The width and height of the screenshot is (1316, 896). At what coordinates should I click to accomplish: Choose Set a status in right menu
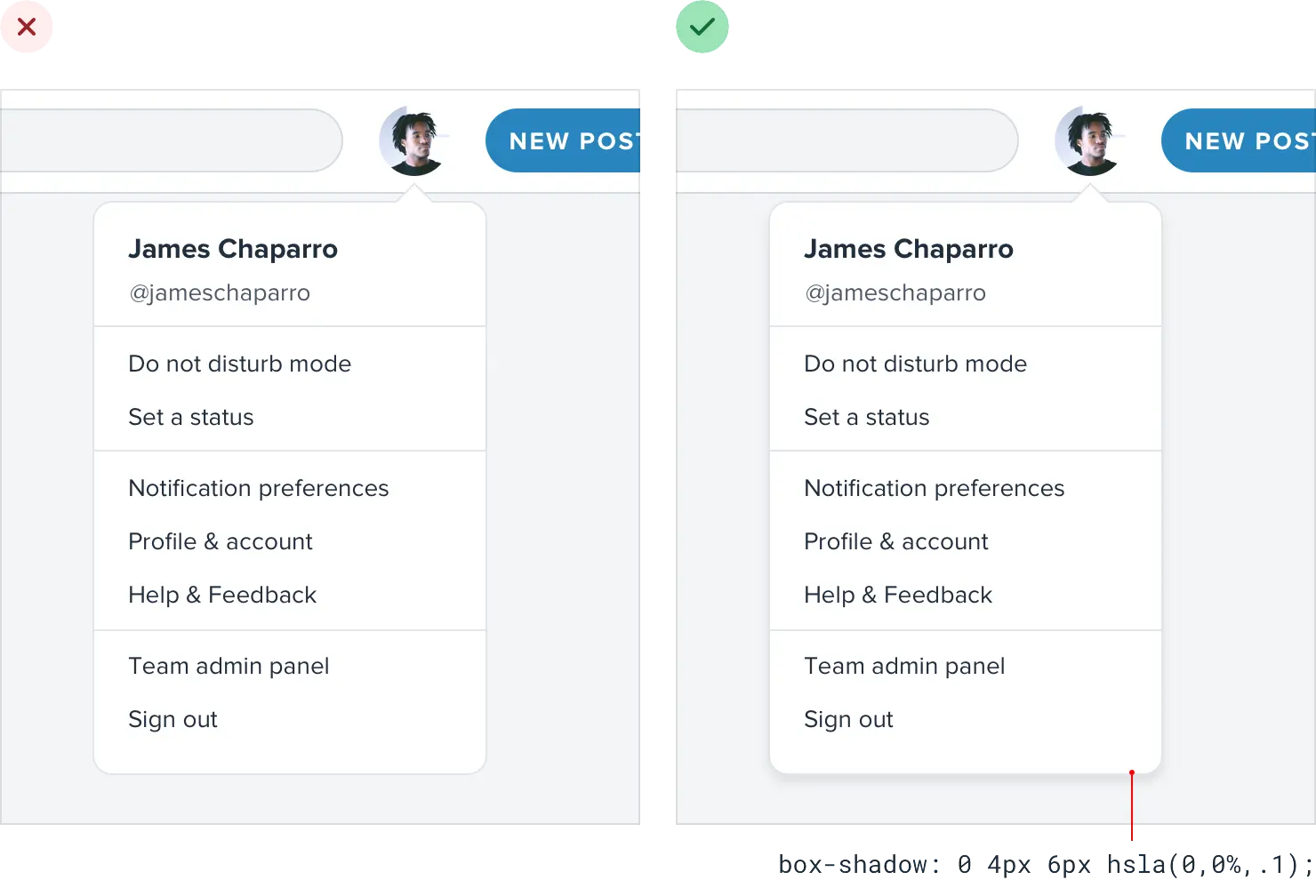pos(866,417)
